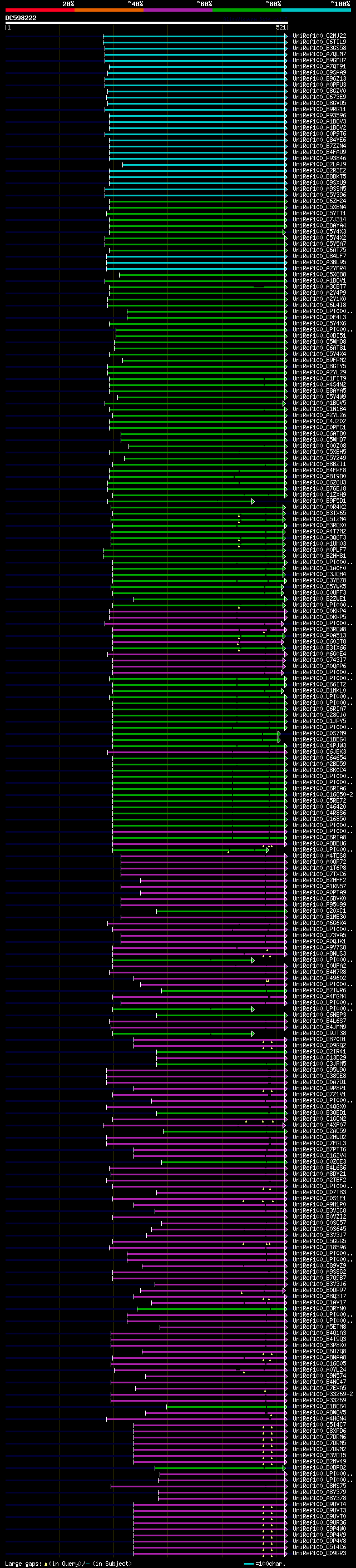This screenshot has height=1568, width=356.
Task: Click hit label UniRef100_P0A513
Action: 319,635
